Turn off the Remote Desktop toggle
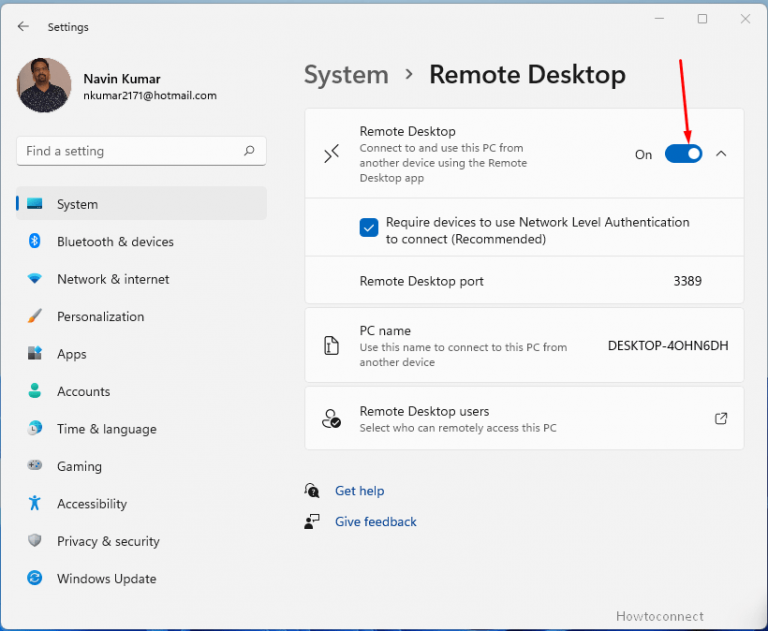 coord(683,154)
